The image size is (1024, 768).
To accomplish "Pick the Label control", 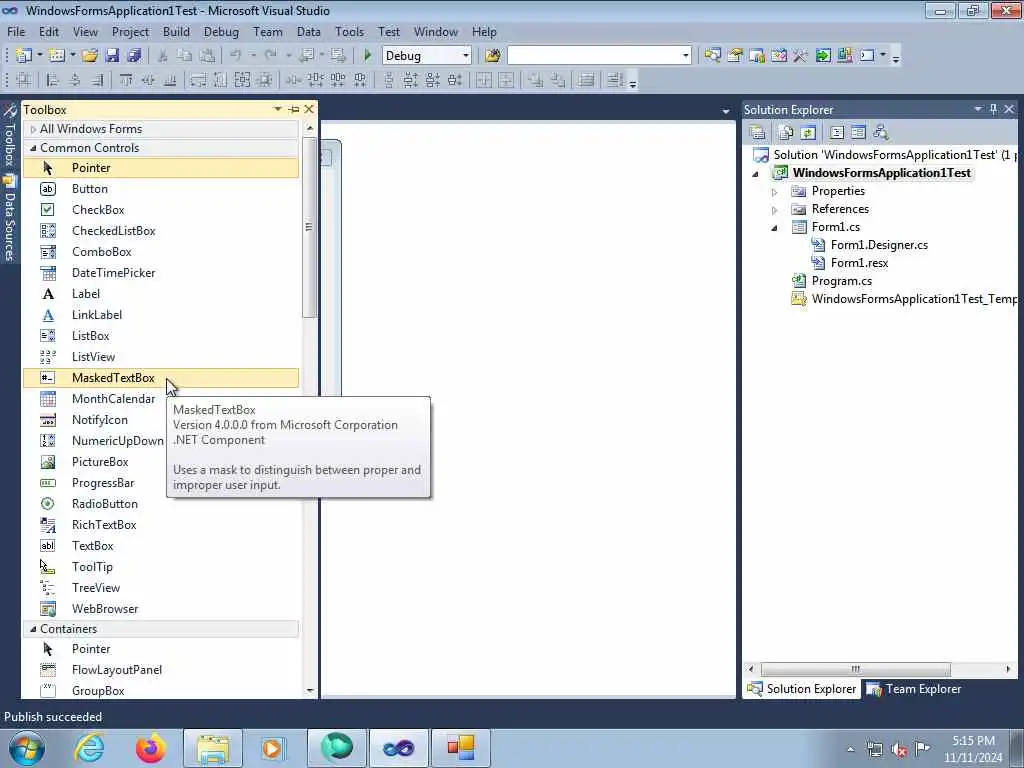I will [x=161, y=294].
